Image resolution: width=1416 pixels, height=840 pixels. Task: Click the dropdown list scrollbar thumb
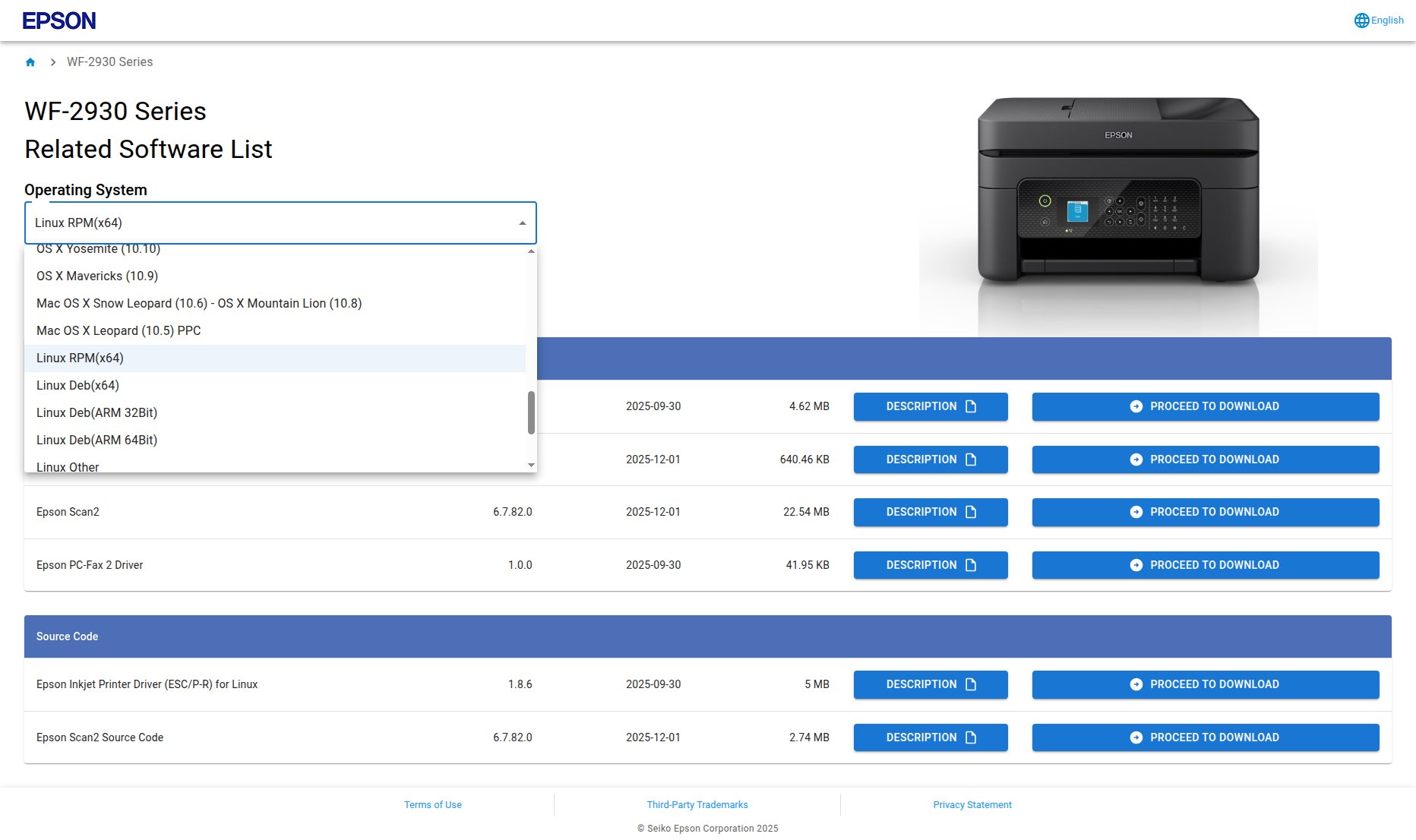(x=531, y=412)
